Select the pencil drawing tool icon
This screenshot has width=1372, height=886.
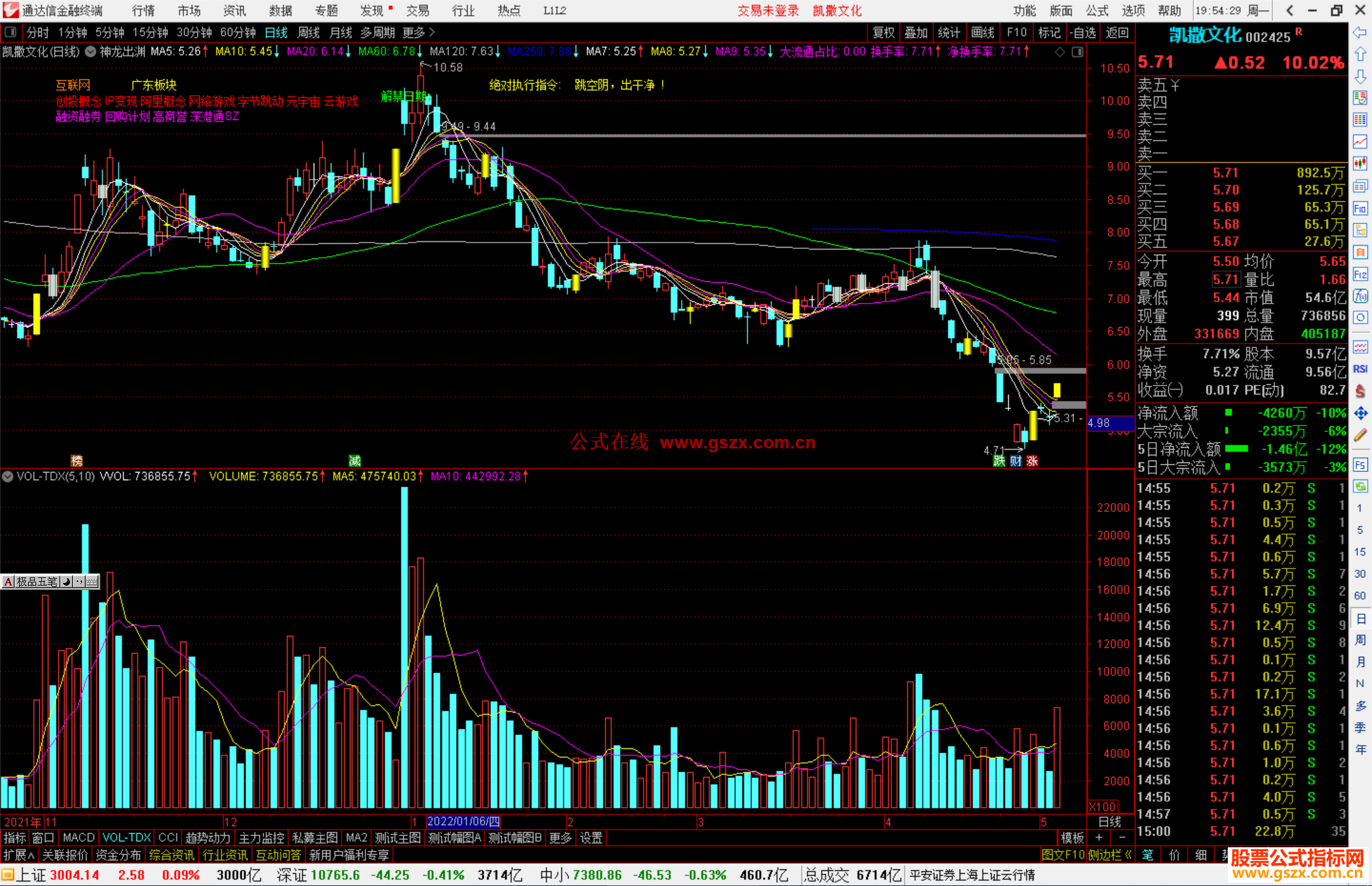(x=1360, y=435)
